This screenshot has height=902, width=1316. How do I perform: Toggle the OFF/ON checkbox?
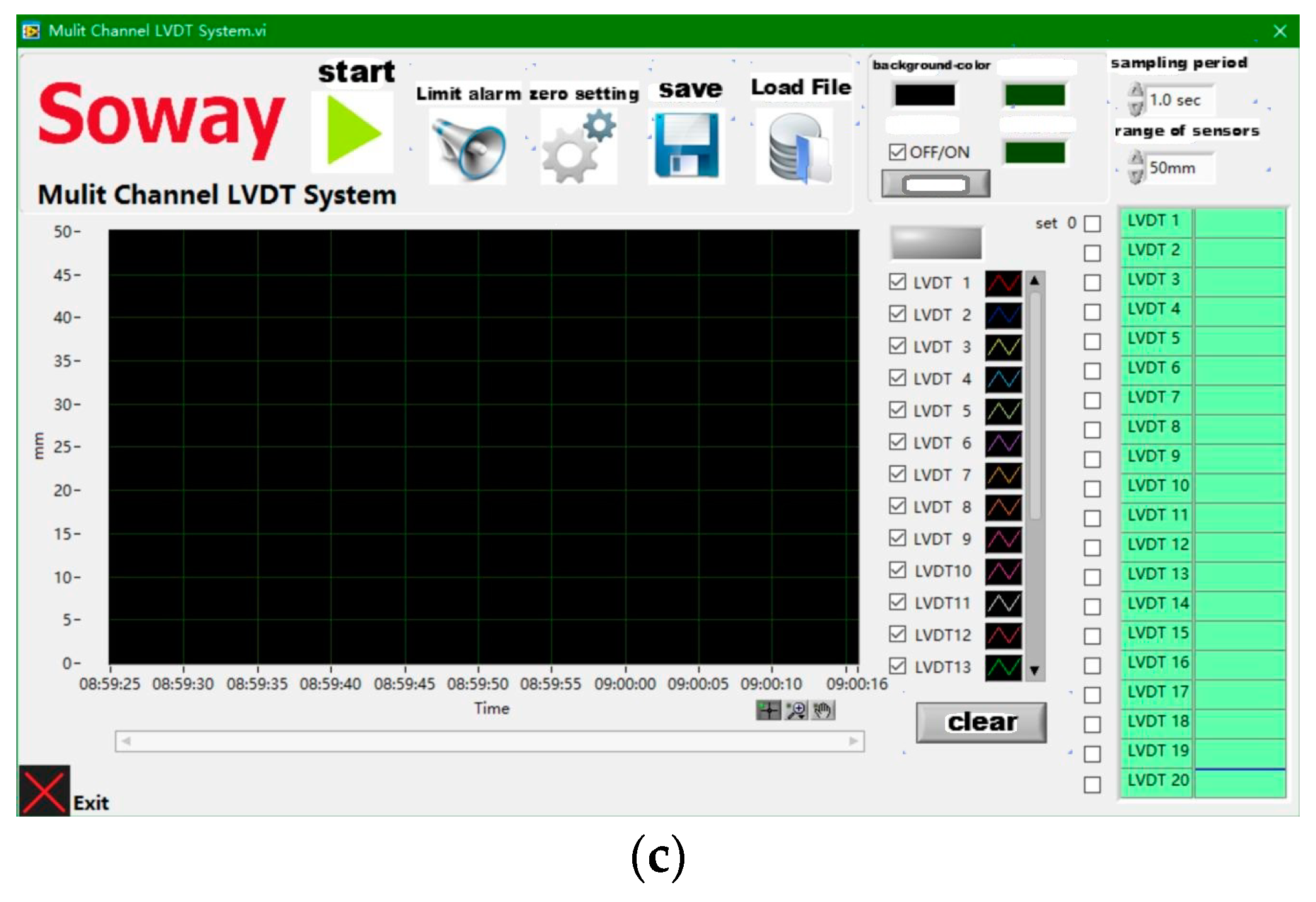[x=897, y=152]
